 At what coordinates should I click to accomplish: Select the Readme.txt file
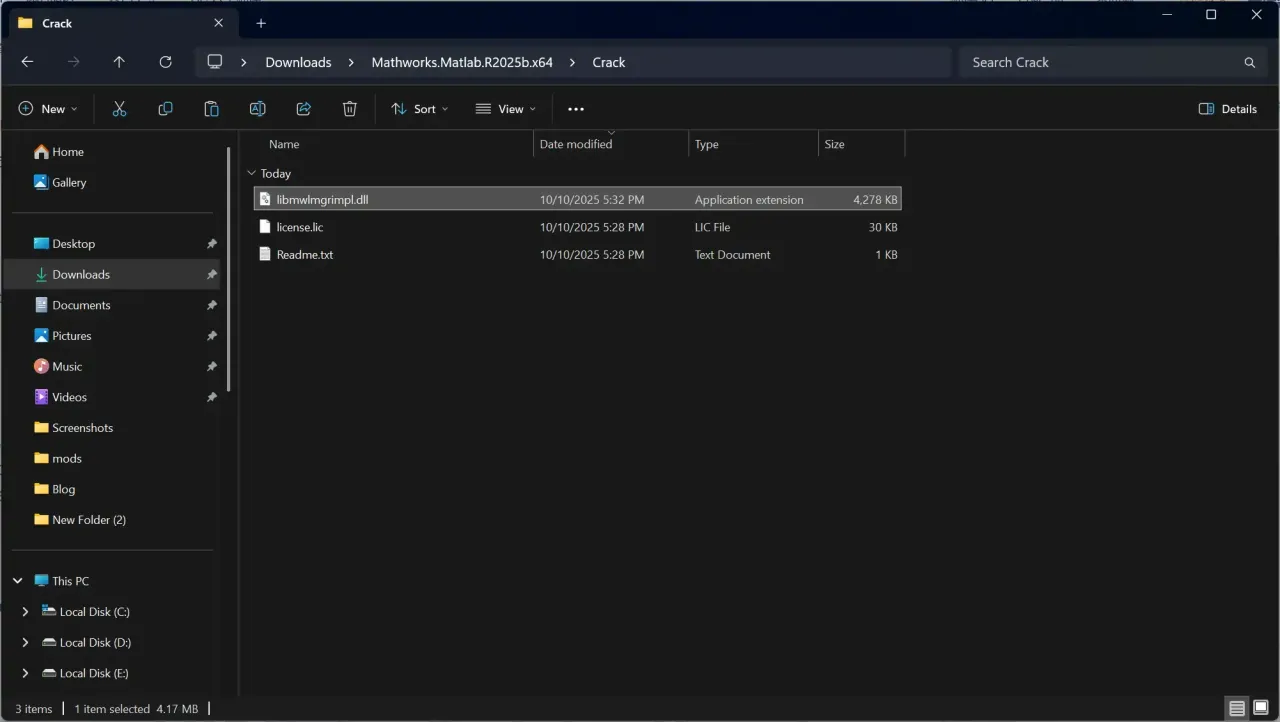point(577,255)
